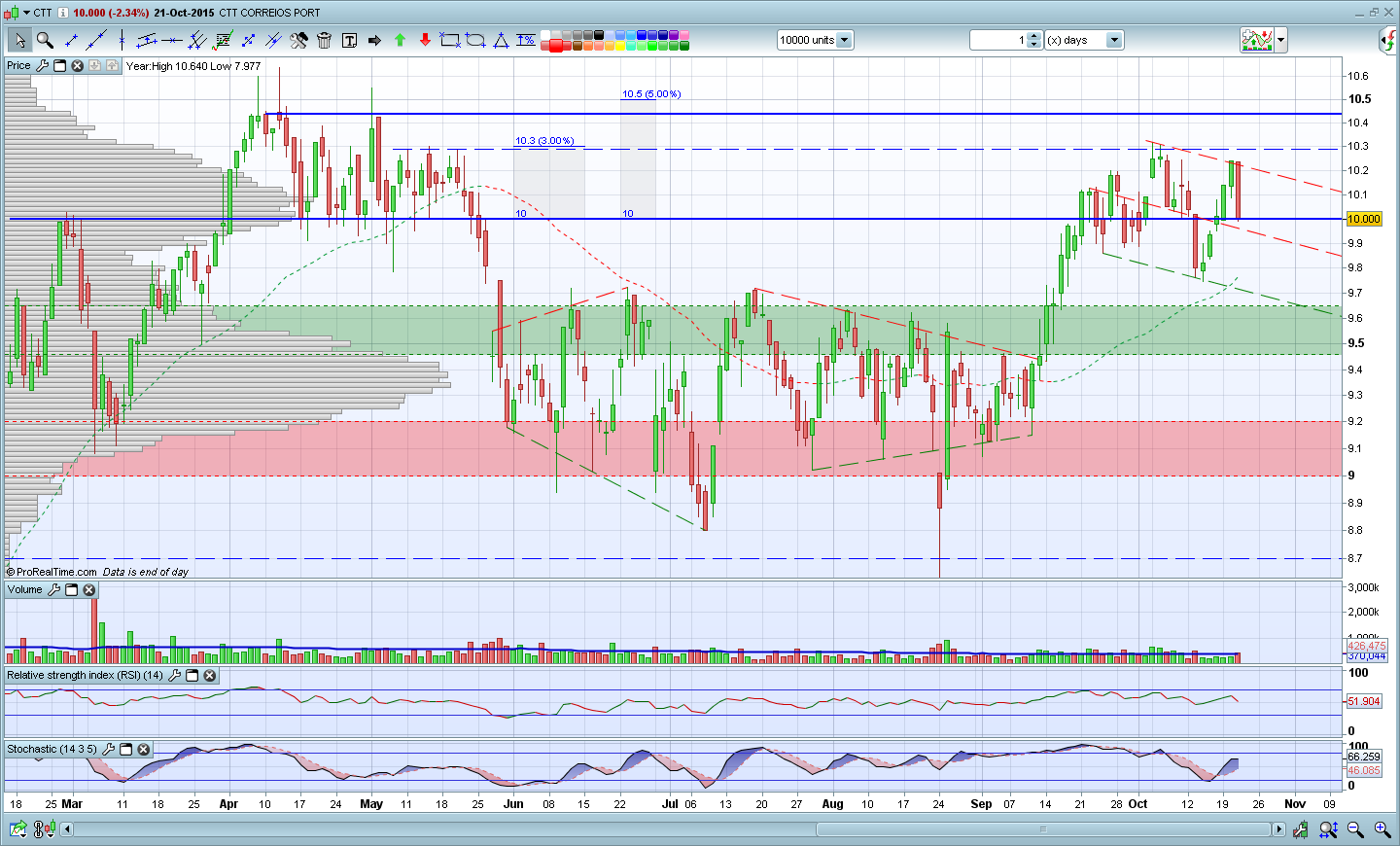Maximize the RSI indicator panel
The image size is (1400, 846).
(192, 675)
